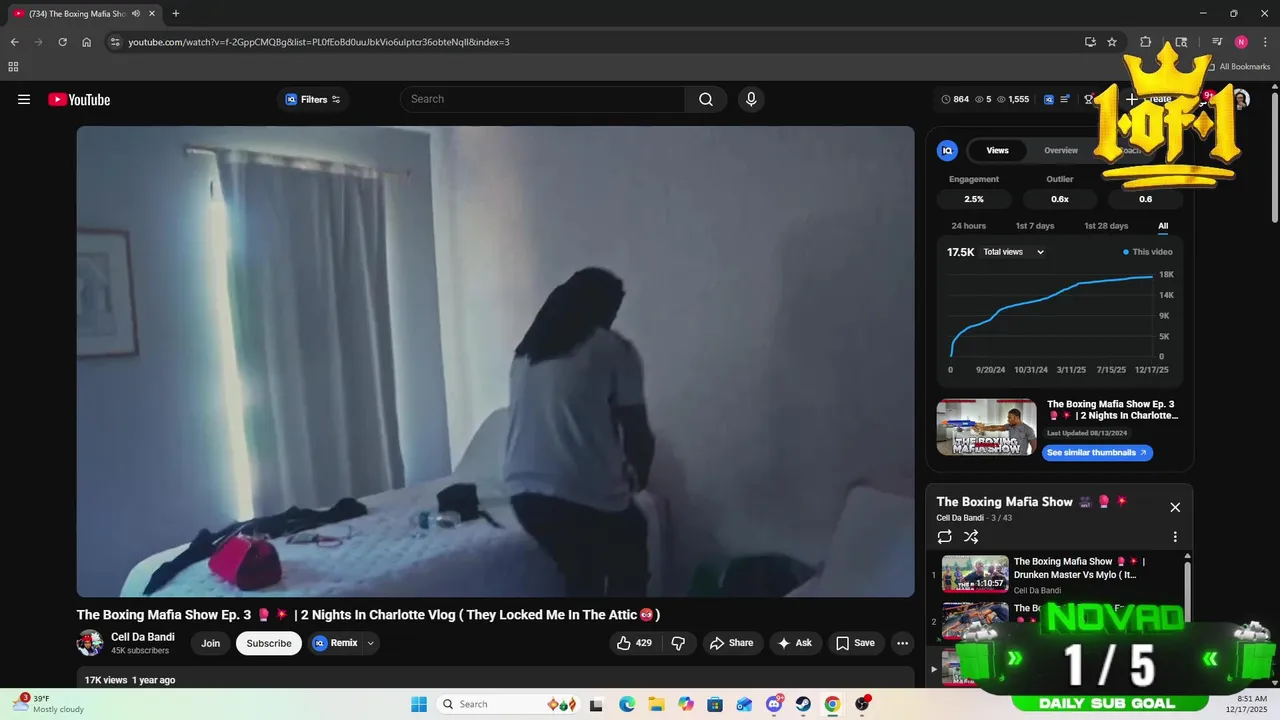The height and width of the screenshot is (720, 1280).
Task: Open the Total views dropdown
Action: [x=1013, y=252]
